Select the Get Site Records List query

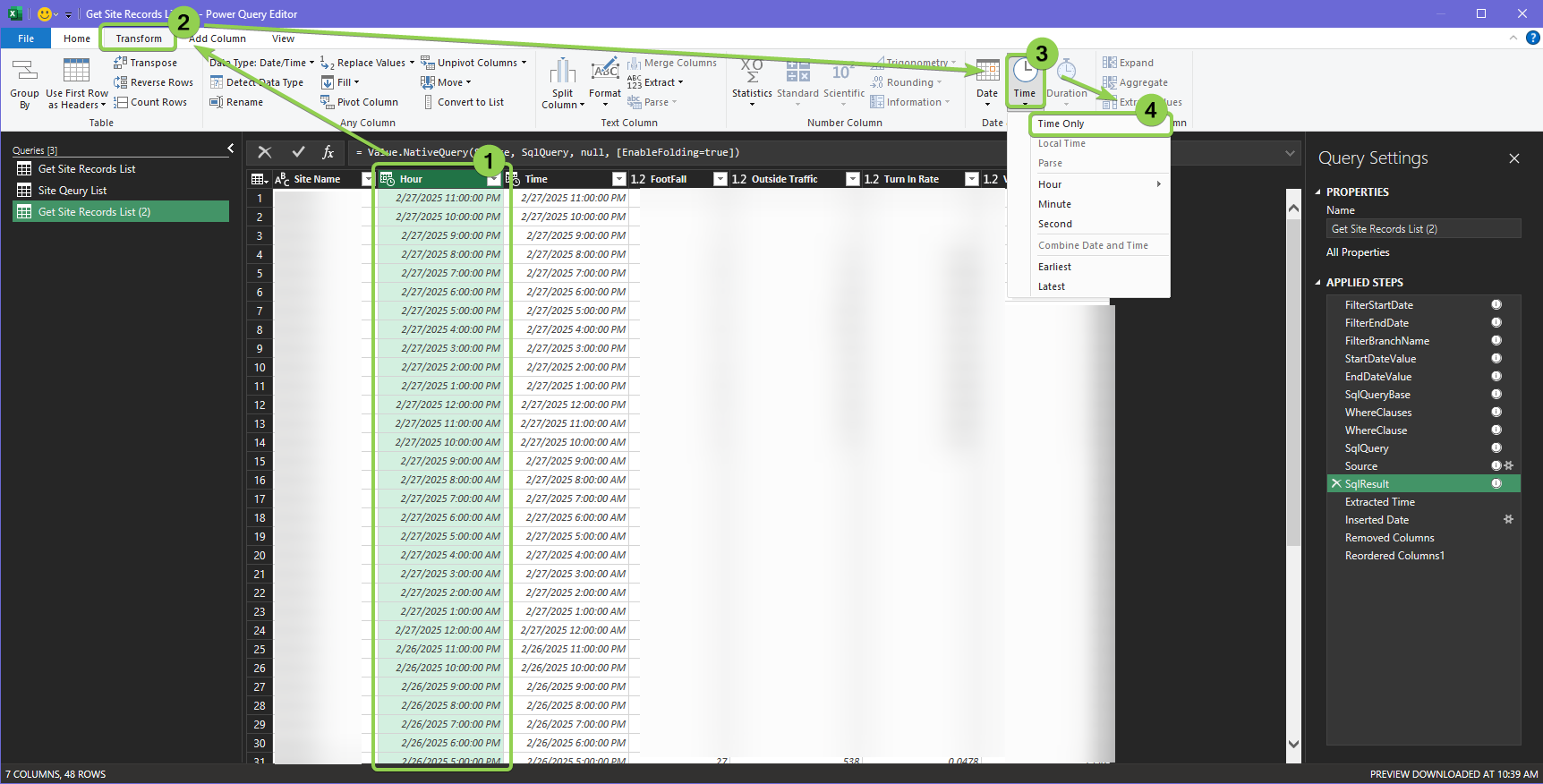[121, 169]
